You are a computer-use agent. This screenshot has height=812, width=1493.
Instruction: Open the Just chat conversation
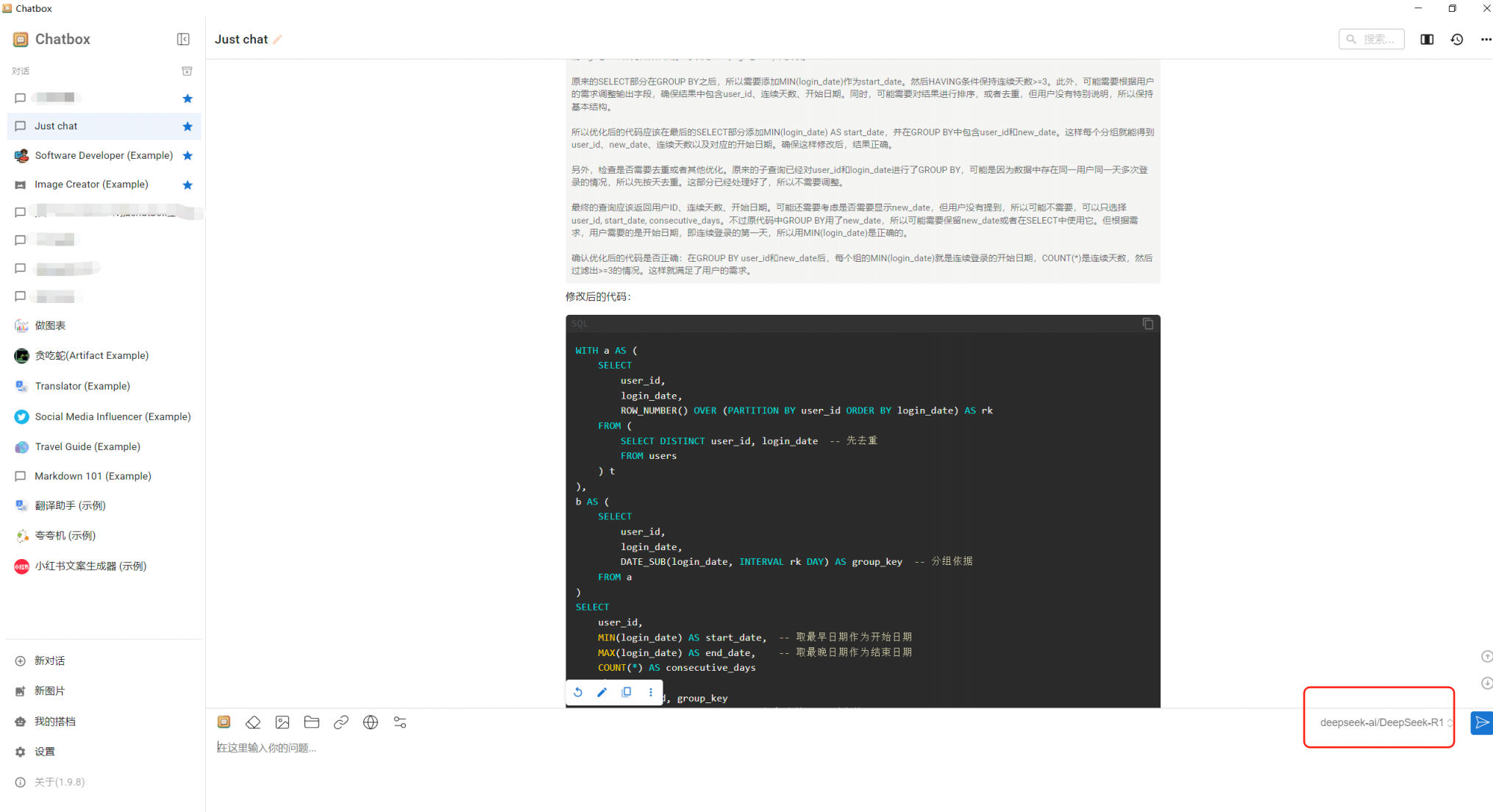pyautogui.click(x=104, y=126)
